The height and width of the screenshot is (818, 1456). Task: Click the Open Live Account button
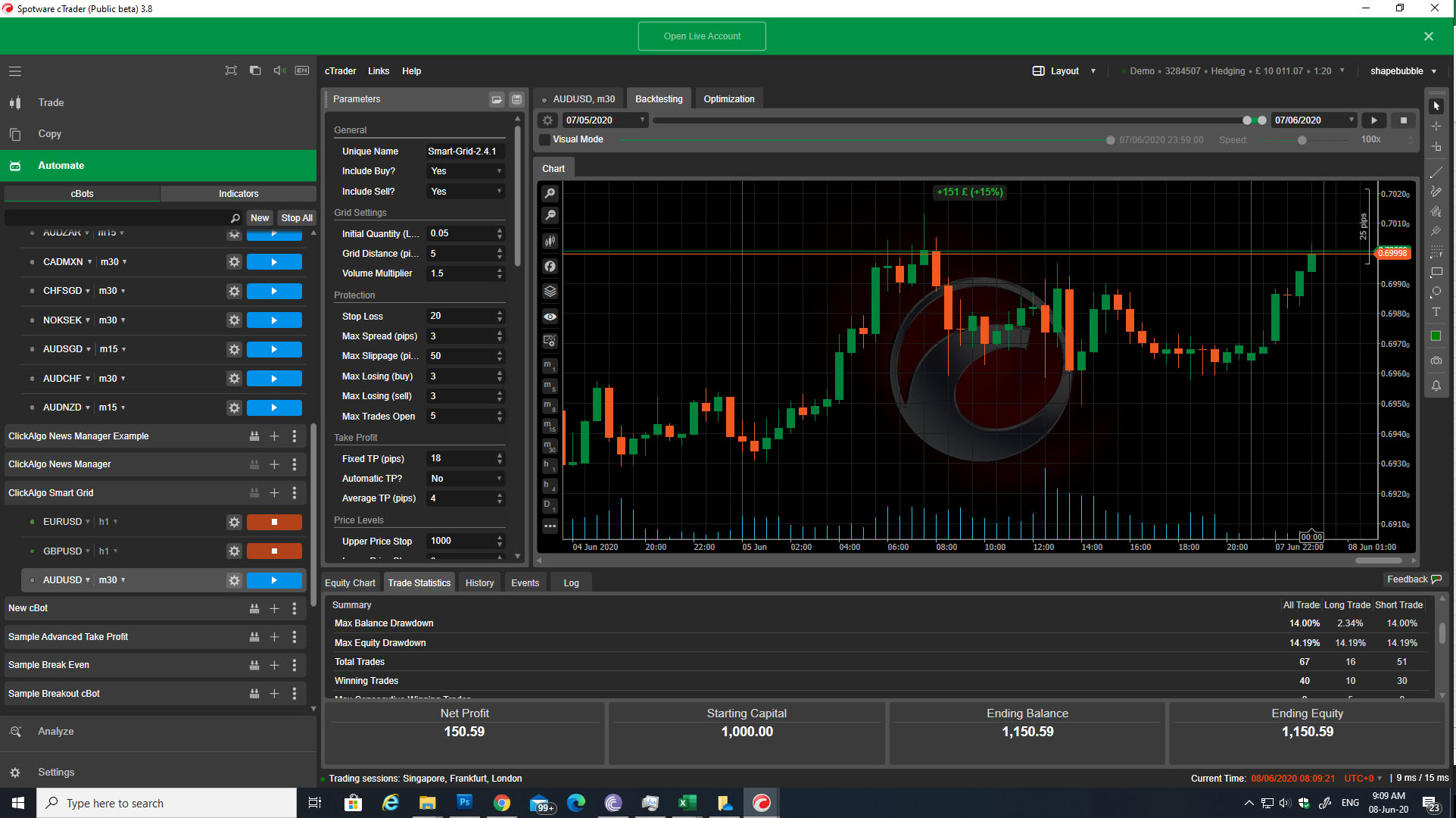702,36
